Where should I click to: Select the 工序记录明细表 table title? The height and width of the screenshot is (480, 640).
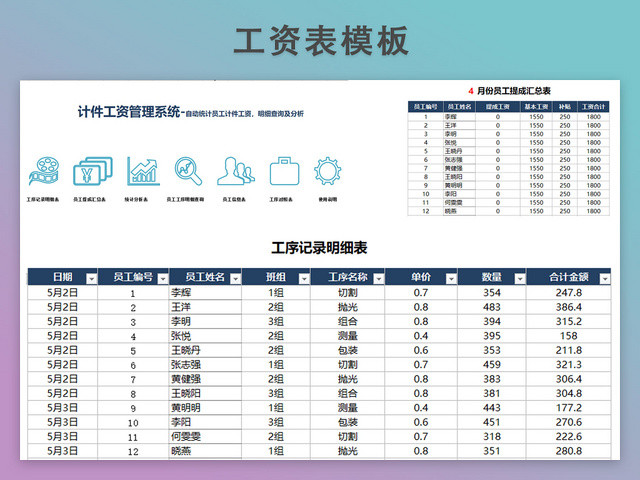point(319,247)
